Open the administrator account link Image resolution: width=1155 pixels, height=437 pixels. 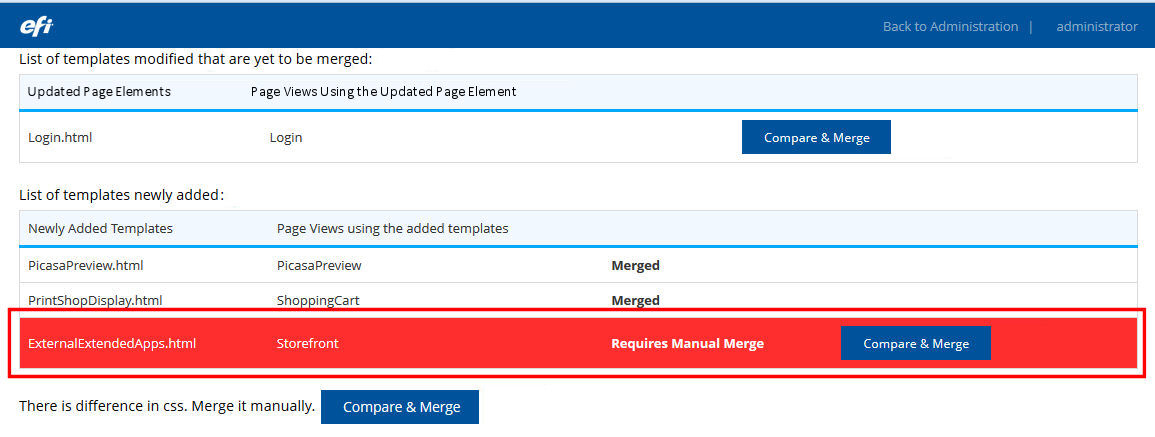[1096, 27]
